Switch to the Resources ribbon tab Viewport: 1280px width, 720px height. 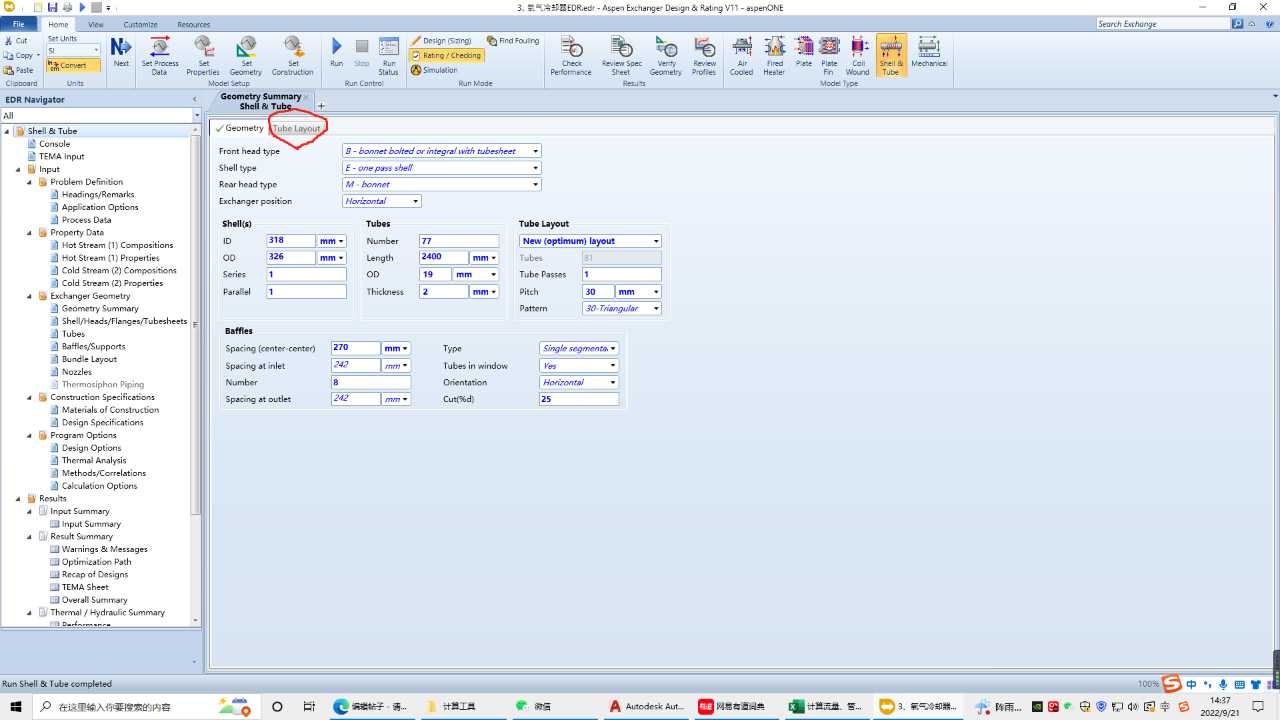[194, 24]
